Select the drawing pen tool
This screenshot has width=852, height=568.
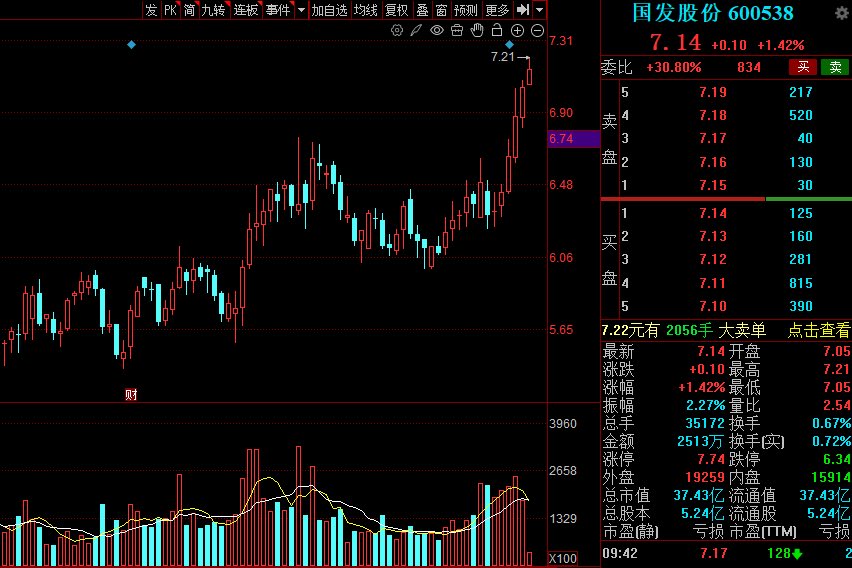(416, 30)
